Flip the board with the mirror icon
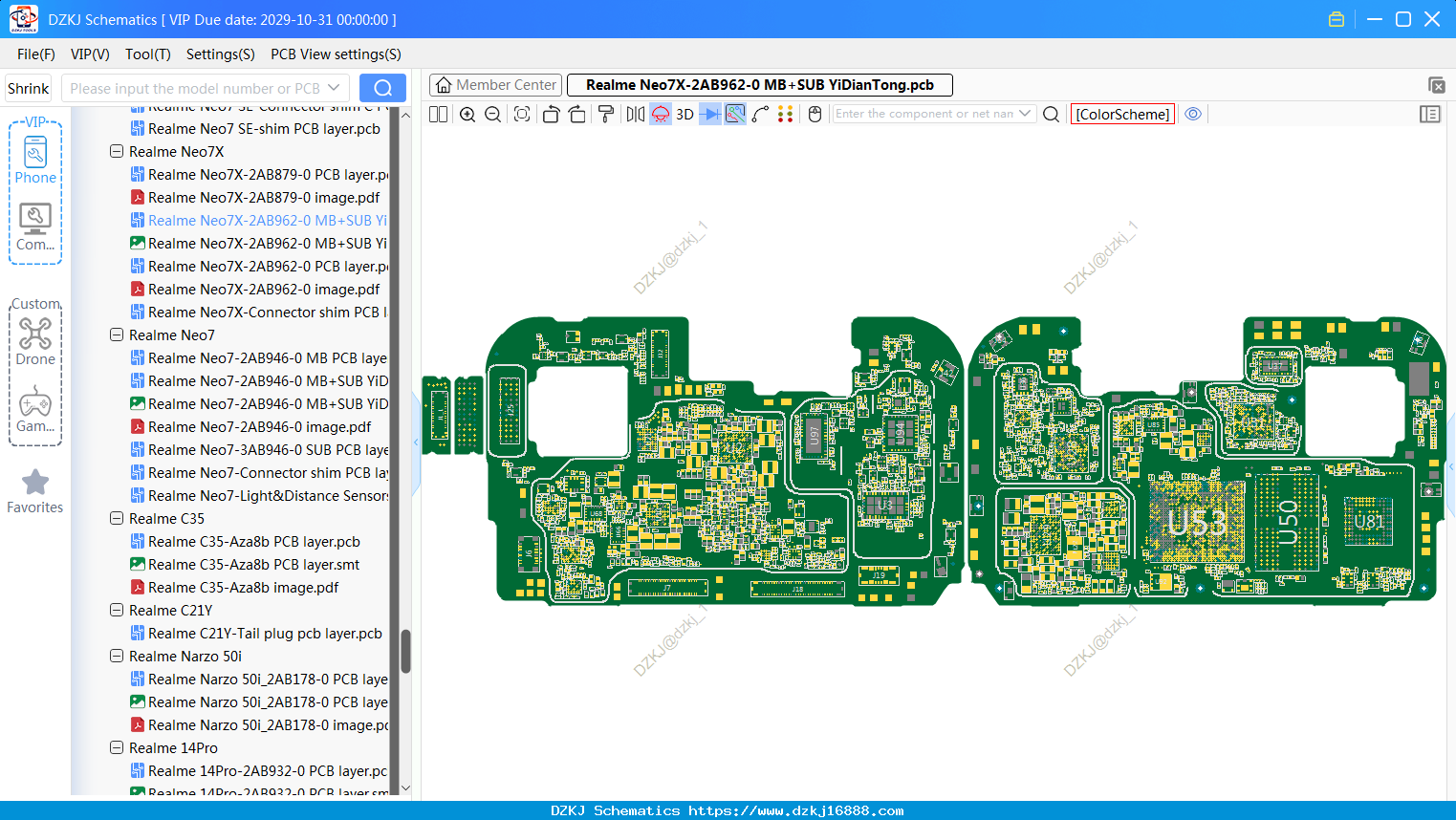Image resolution: width=1456 pixels, height=820 pixels. pos(636,115)
